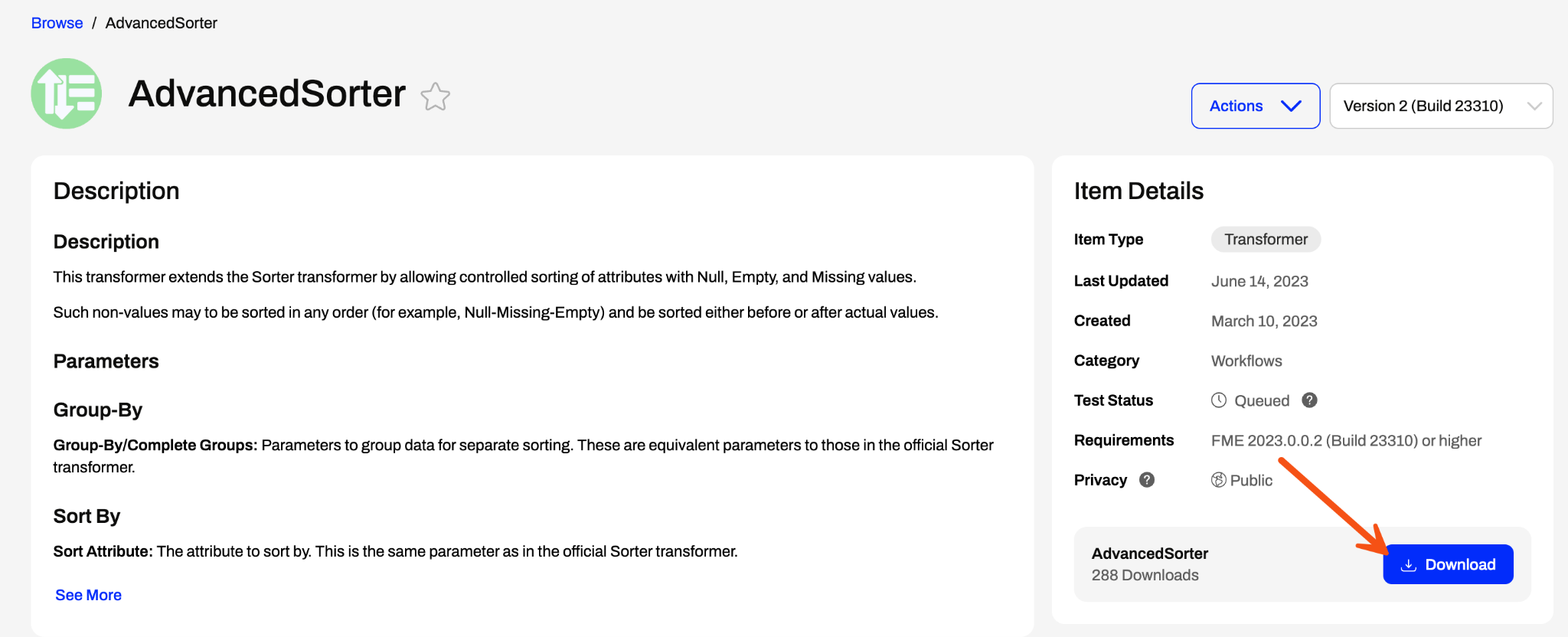Open the Test Status help question mark
This screenshot has width=1568, height=637.
[x=1309, y=400]
